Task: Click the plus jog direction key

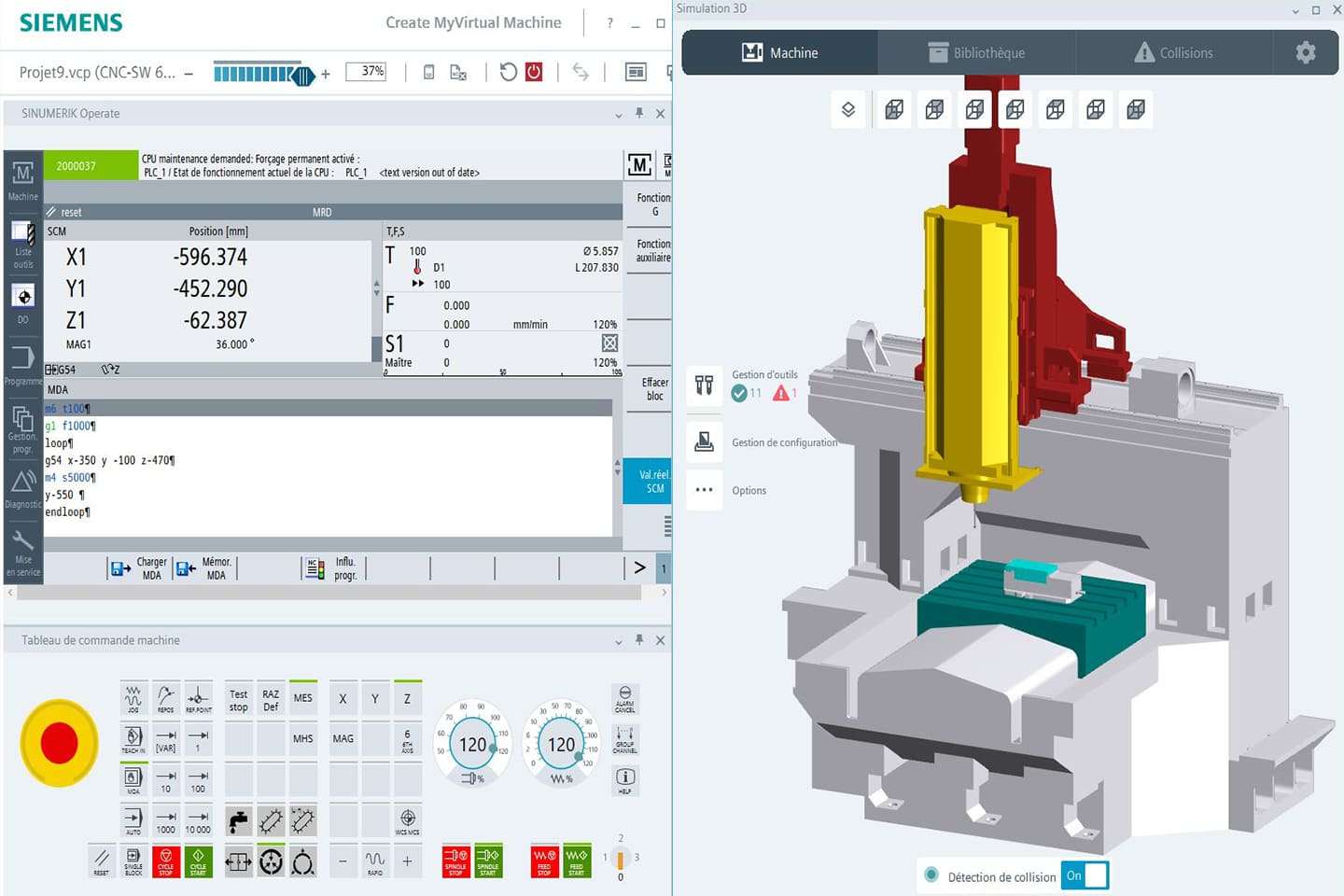Action: 407,861
